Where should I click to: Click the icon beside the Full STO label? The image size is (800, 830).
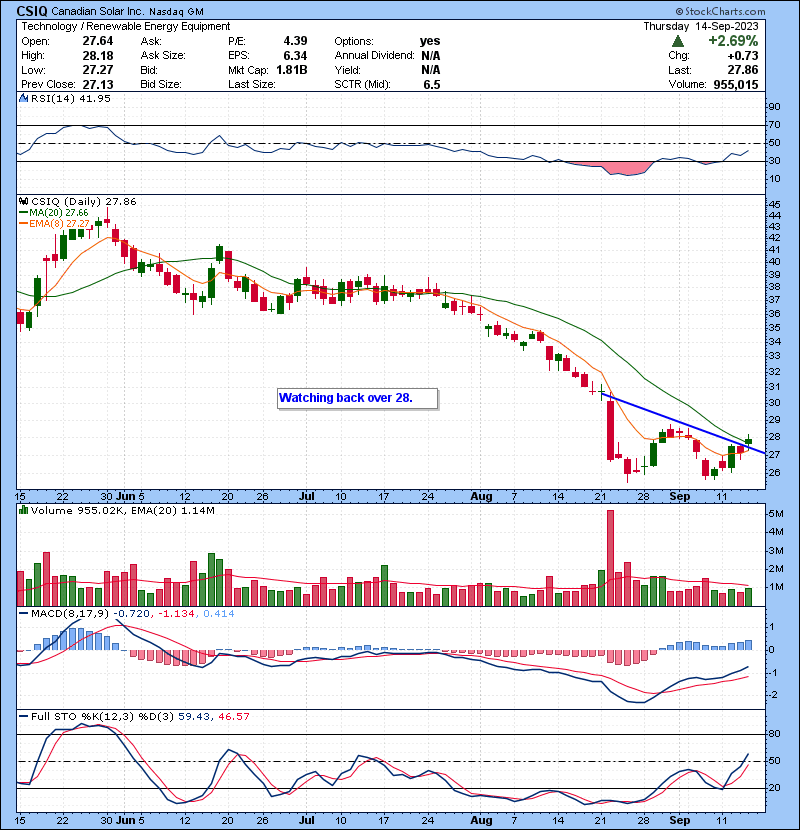(23, 717)
